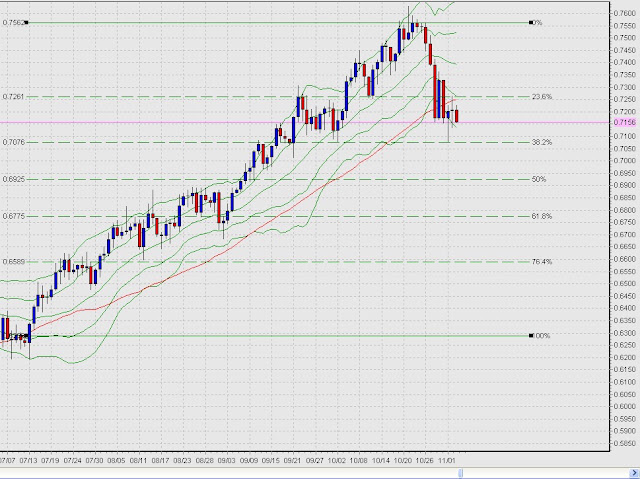Screen dimensions: 640x479
Task: Click the 0.6775 Fibonacci level label
Action: pyautogui.click(x=13, y=216)
